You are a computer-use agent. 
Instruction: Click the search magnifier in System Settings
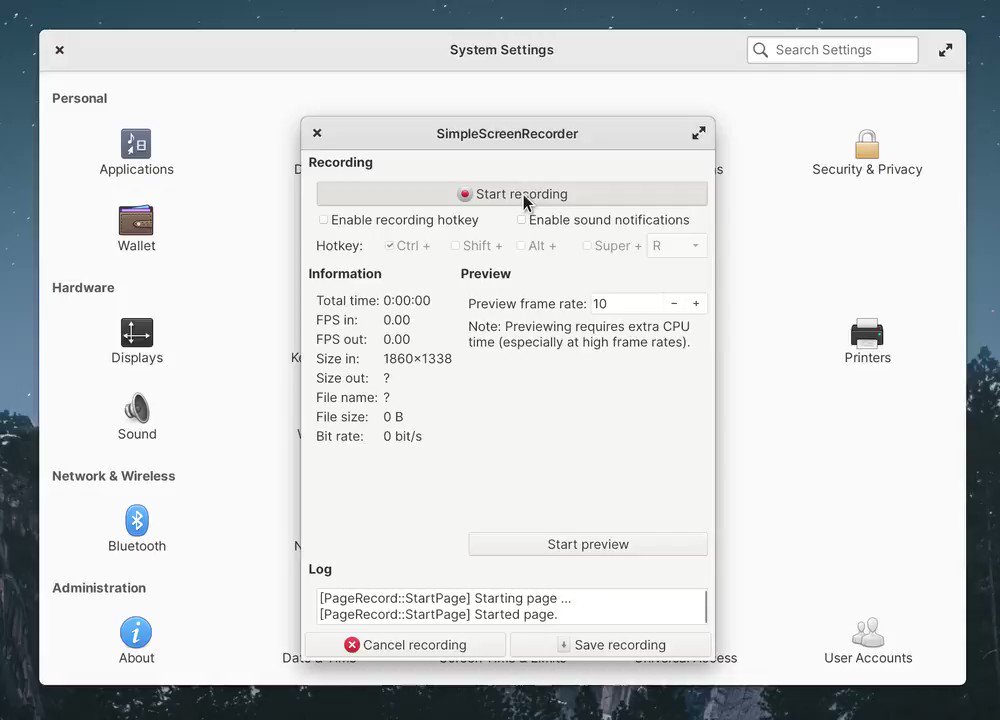[760, 50]
